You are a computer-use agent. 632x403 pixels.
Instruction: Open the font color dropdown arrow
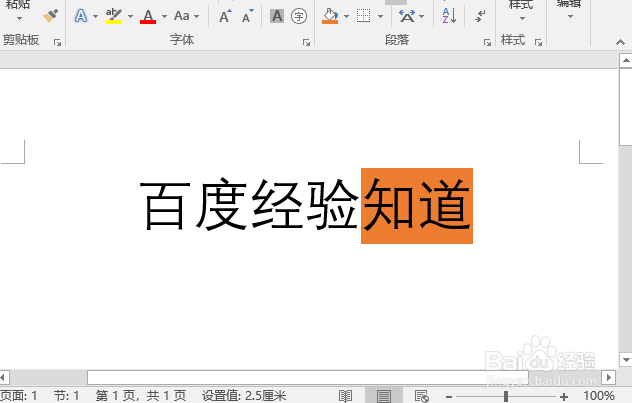(x=164, y=17)
